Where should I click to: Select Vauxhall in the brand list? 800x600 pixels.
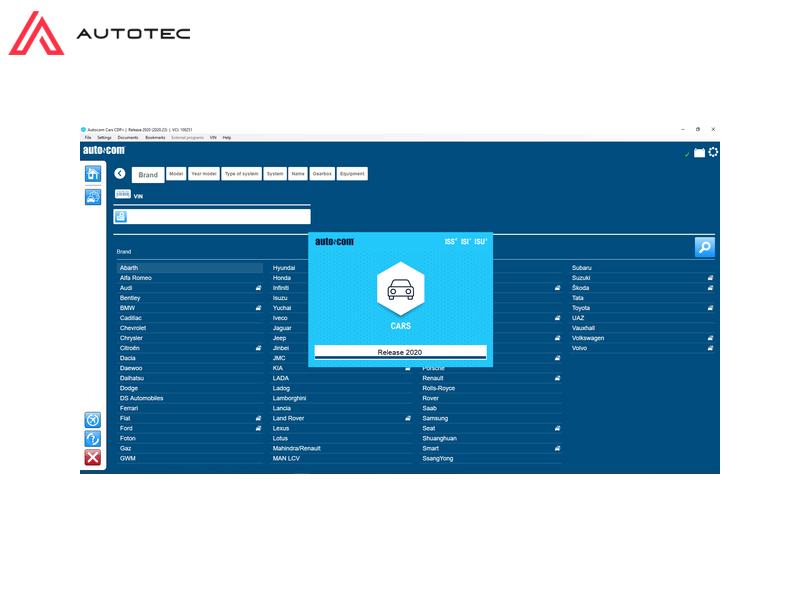coord(642,328)
